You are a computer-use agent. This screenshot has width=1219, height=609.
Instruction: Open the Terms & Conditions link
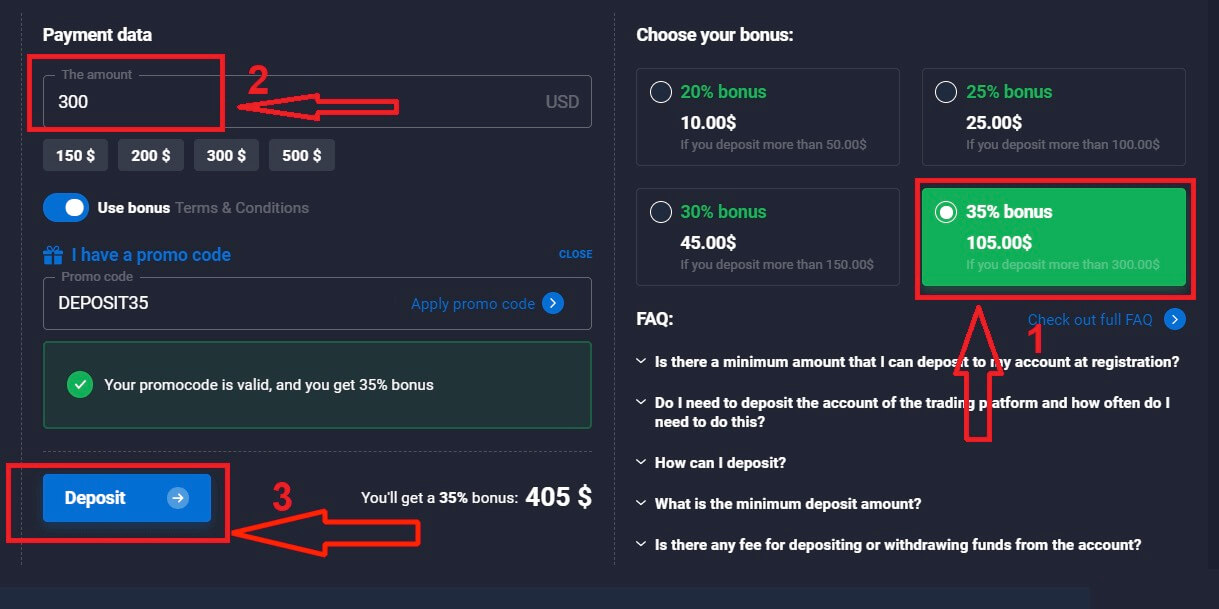241,208
